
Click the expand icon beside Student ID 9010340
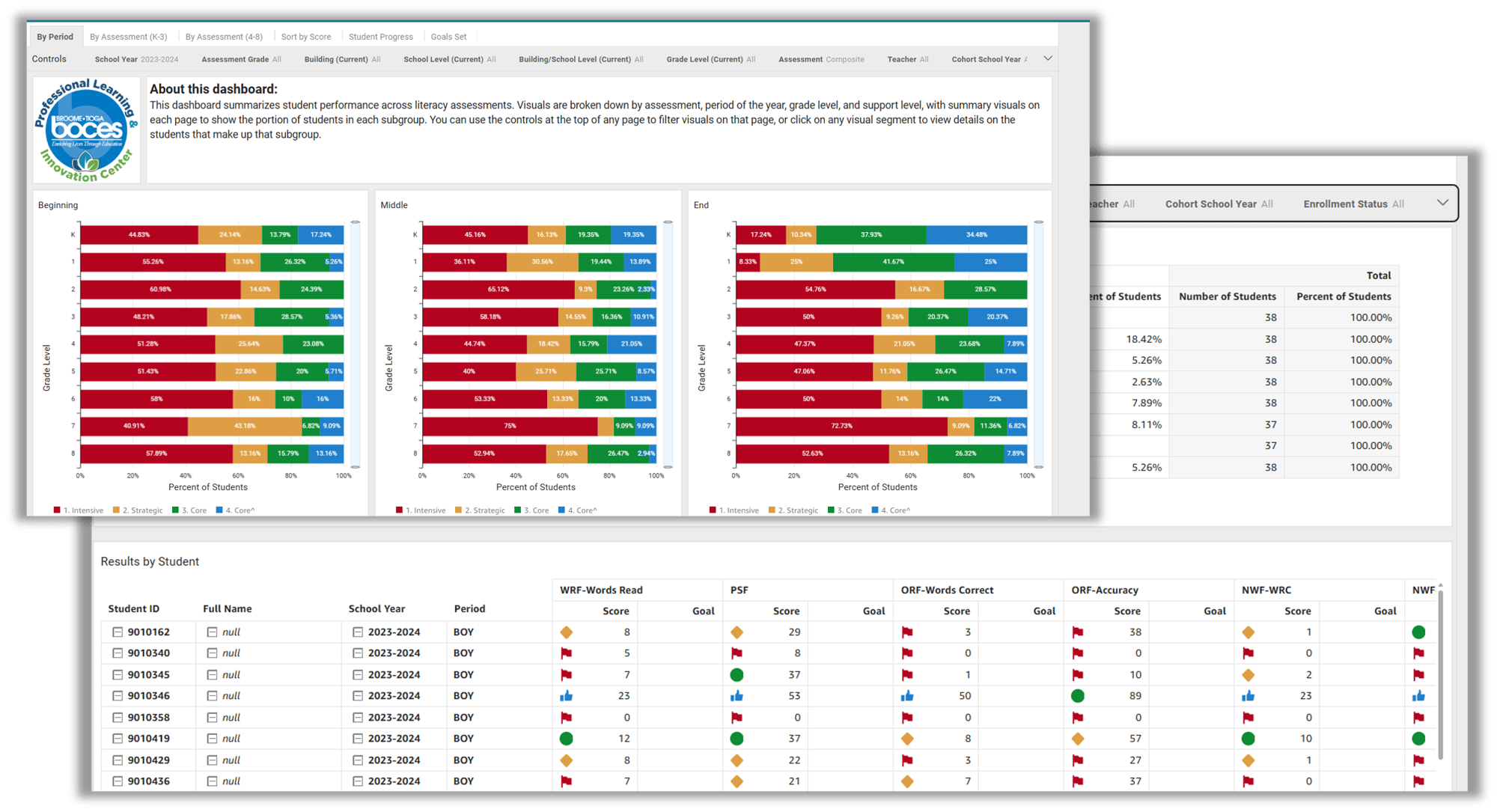click(x=118, y=653)
